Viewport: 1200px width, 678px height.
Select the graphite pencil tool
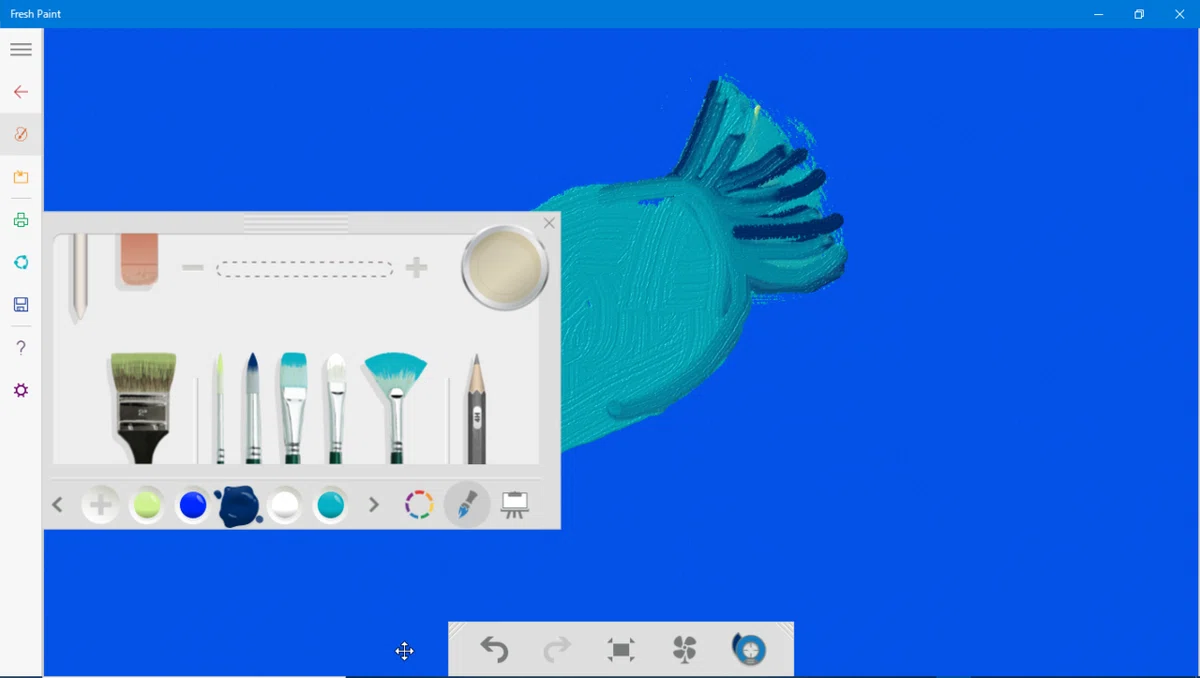coord(476,409)
